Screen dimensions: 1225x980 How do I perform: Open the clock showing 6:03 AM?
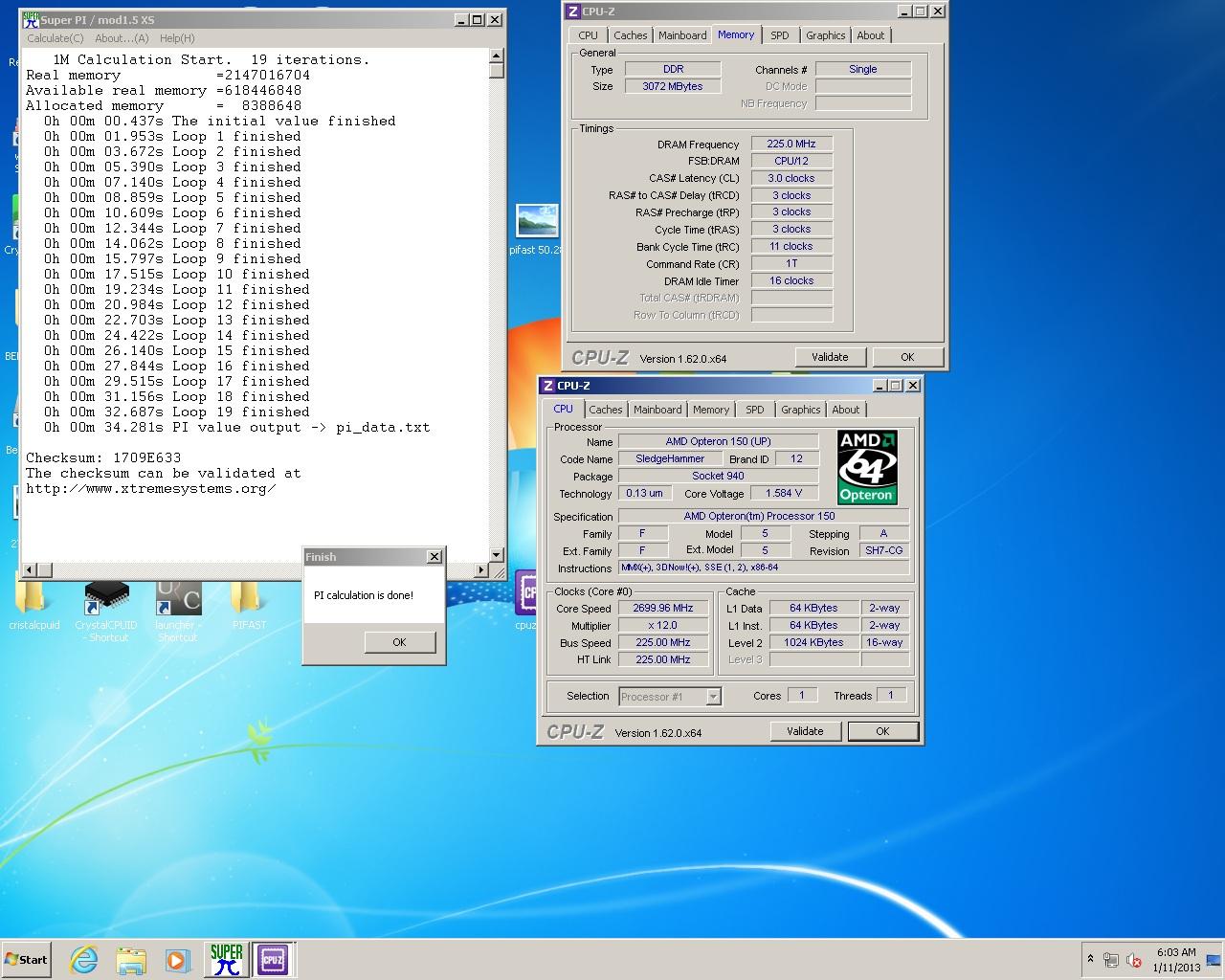coord(1176,960)
